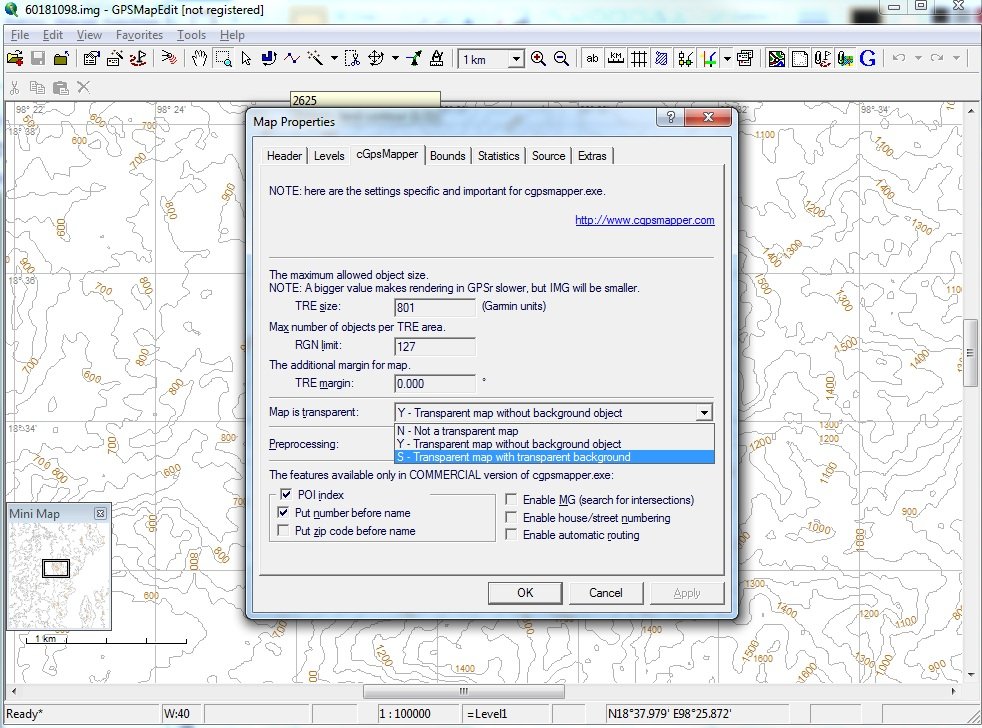Viewport: 982px width, 728px height.
Task: Expand the create object tool dropdown arrow
Action: pos(334,59)
